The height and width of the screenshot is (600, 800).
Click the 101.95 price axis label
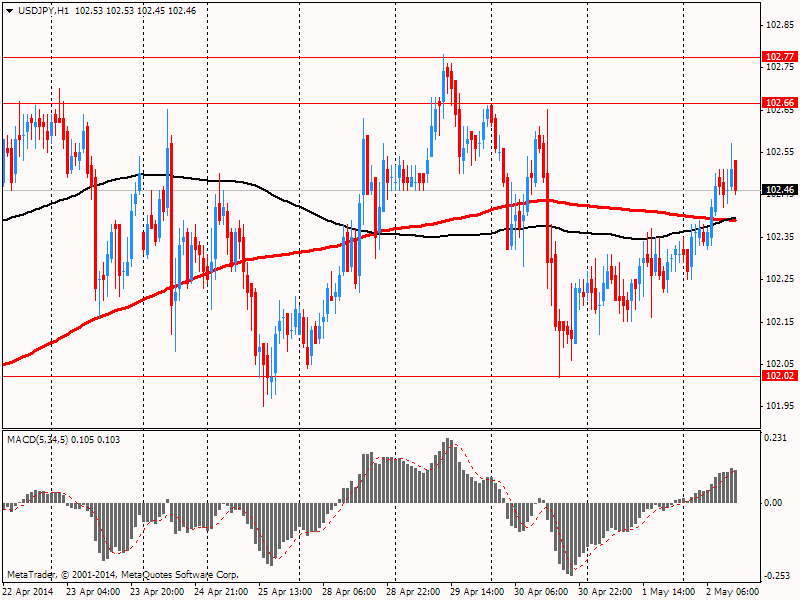779,406
